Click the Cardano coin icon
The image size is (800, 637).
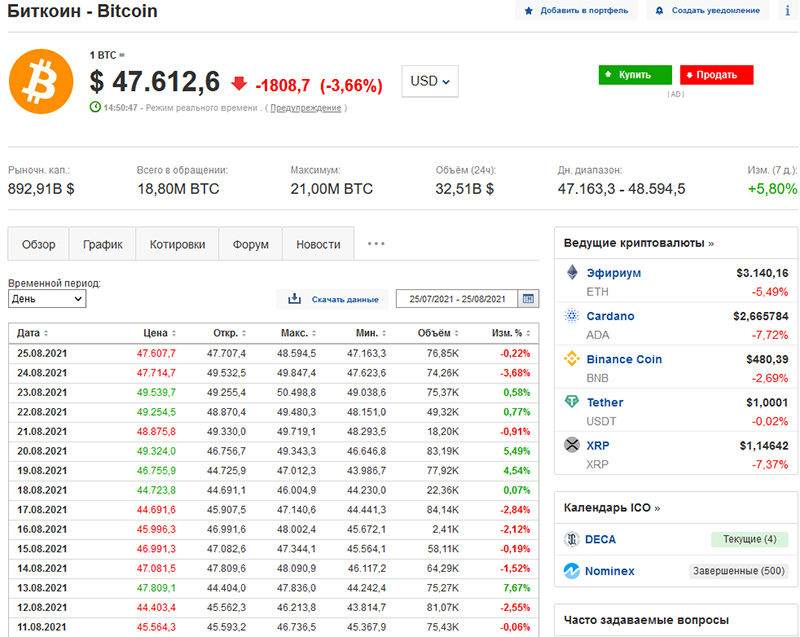tap(572, 316)
